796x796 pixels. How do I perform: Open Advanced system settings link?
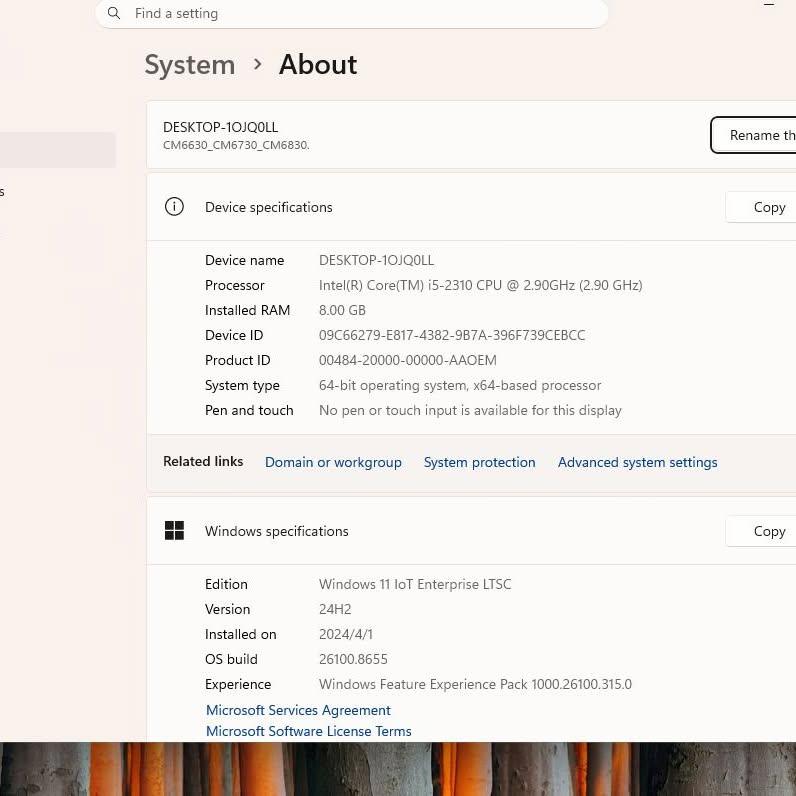click(637, 462)
